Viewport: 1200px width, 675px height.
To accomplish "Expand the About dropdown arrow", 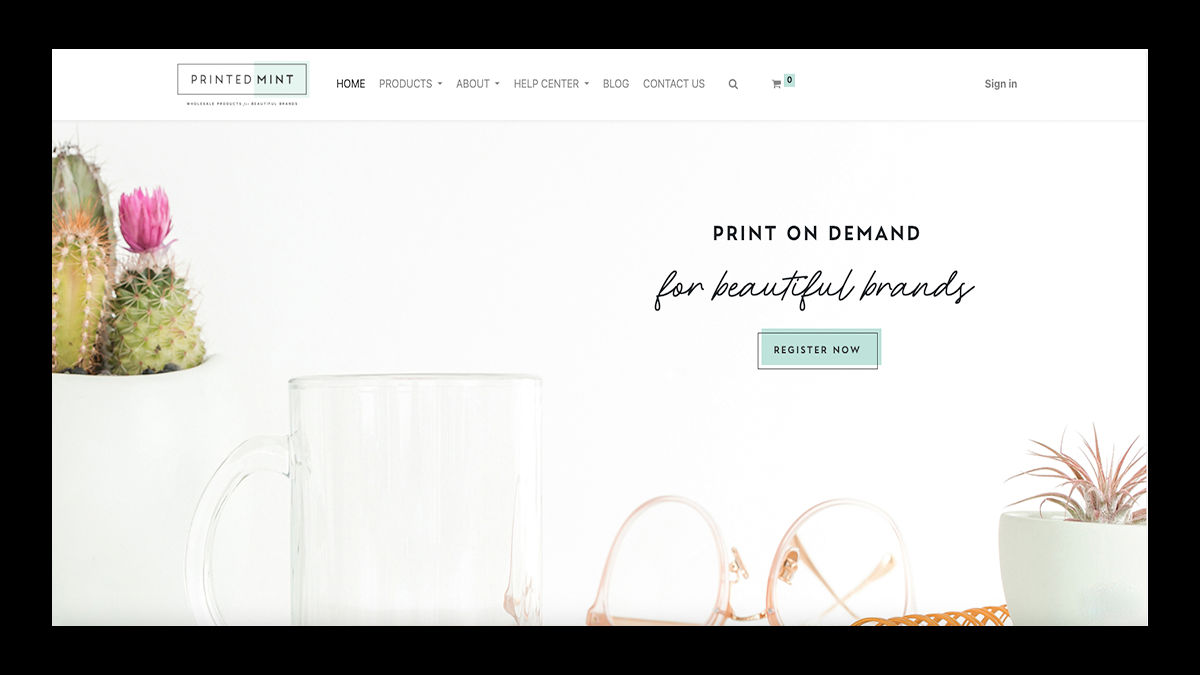I will click(497, 84).
